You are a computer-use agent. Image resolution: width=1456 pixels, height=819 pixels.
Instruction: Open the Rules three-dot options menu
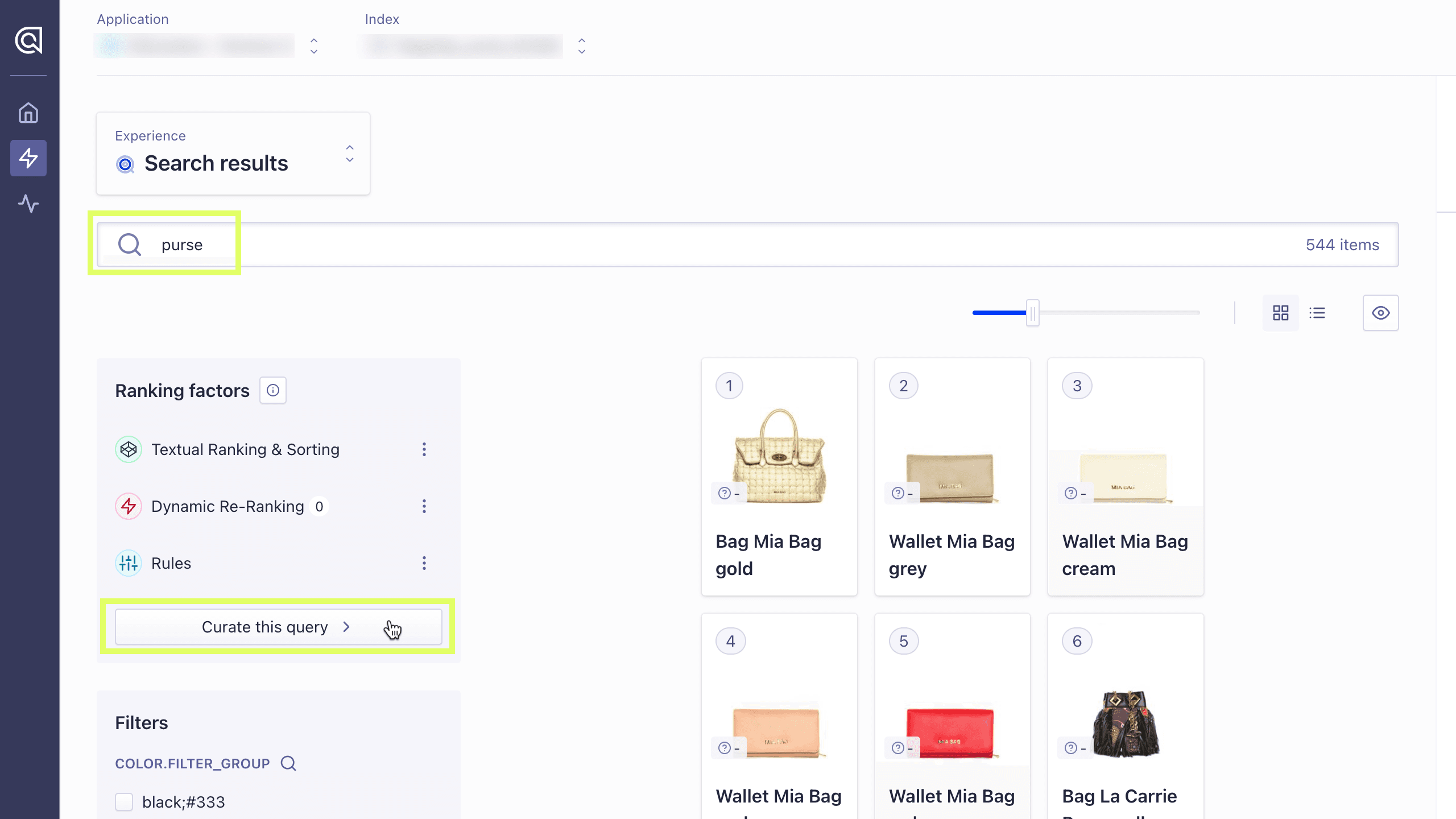pos(424,563)
